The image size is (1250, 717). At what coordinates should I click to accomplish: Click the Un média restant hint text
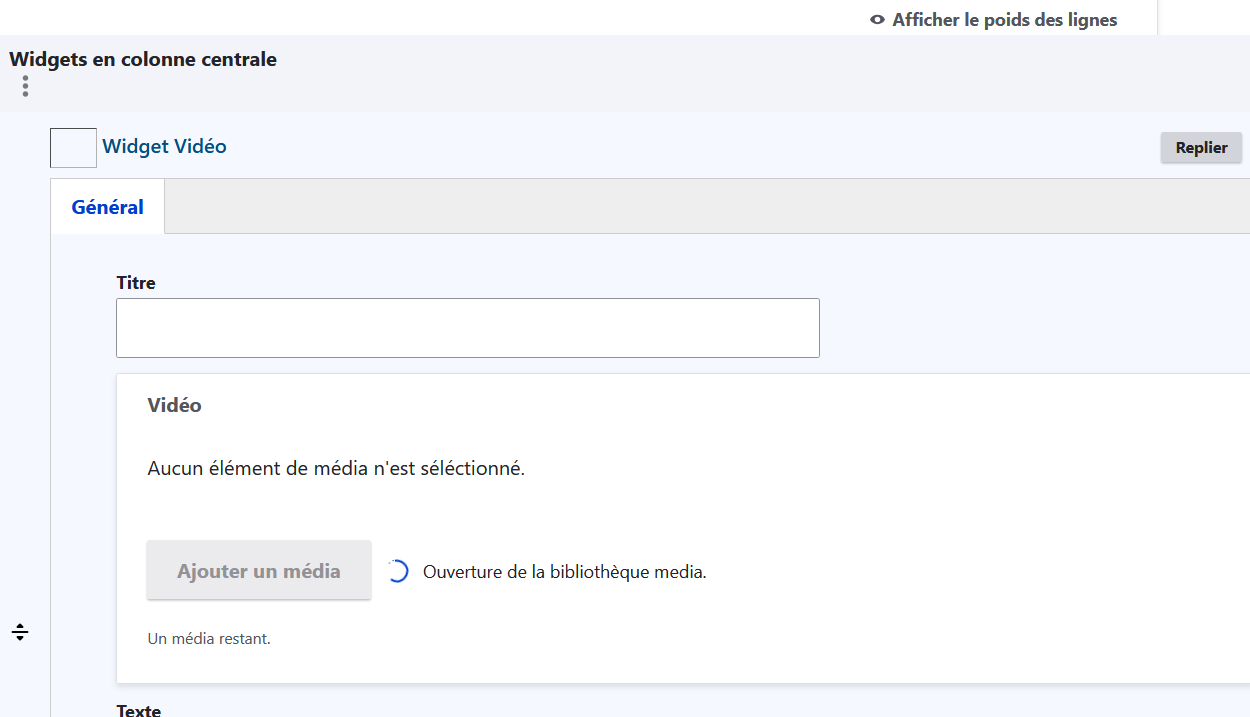click(209, 638)
